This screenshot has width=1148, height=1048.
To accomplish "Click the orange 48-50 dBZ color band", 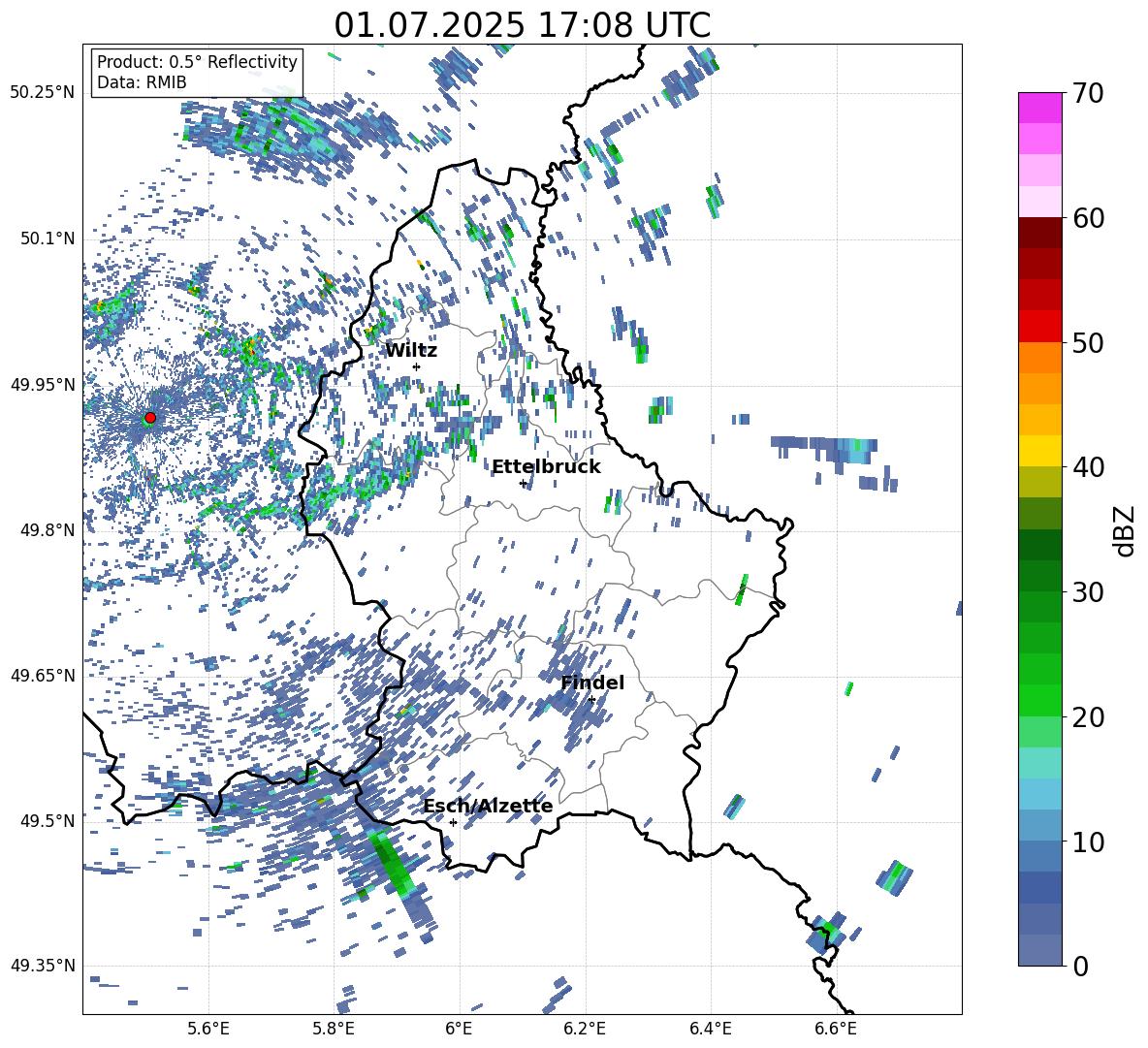I will (x=1039, y=357).
